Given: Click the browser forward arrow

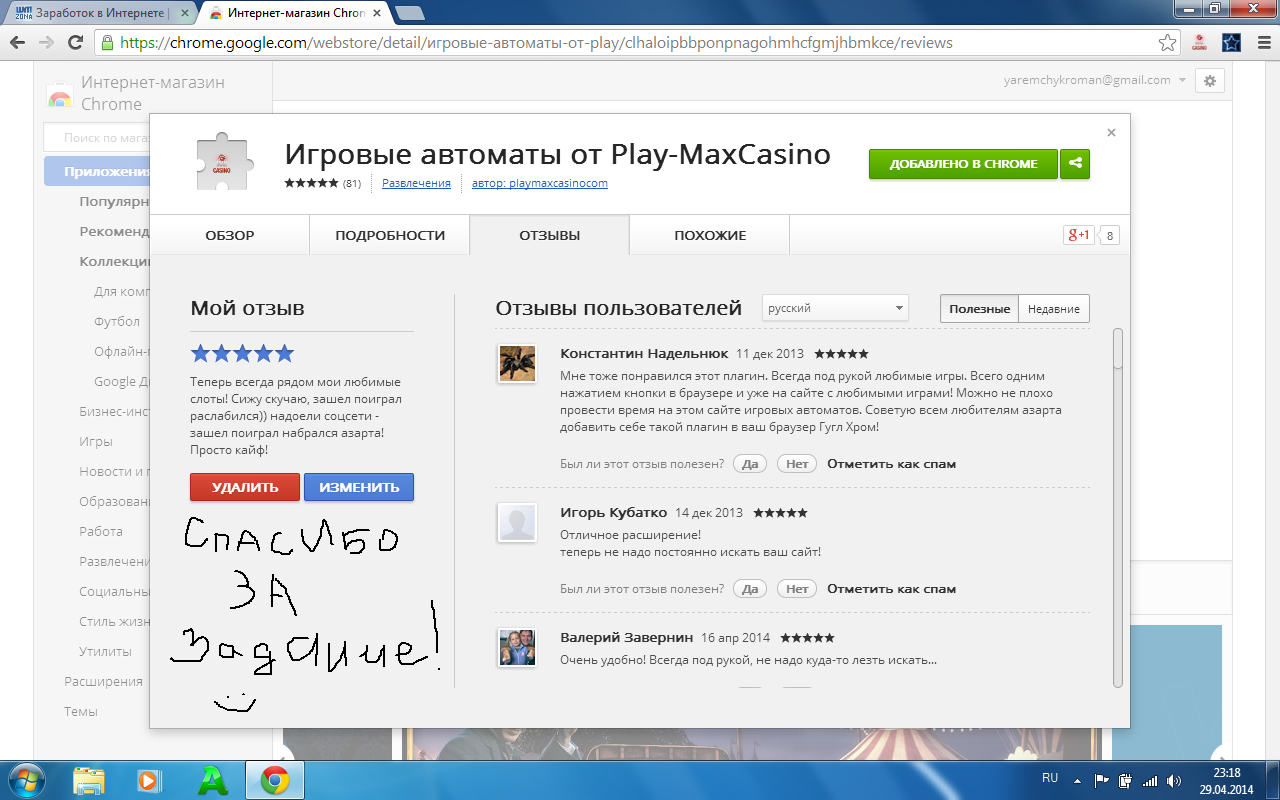Looking at the screenshot, I should (46, 43).
